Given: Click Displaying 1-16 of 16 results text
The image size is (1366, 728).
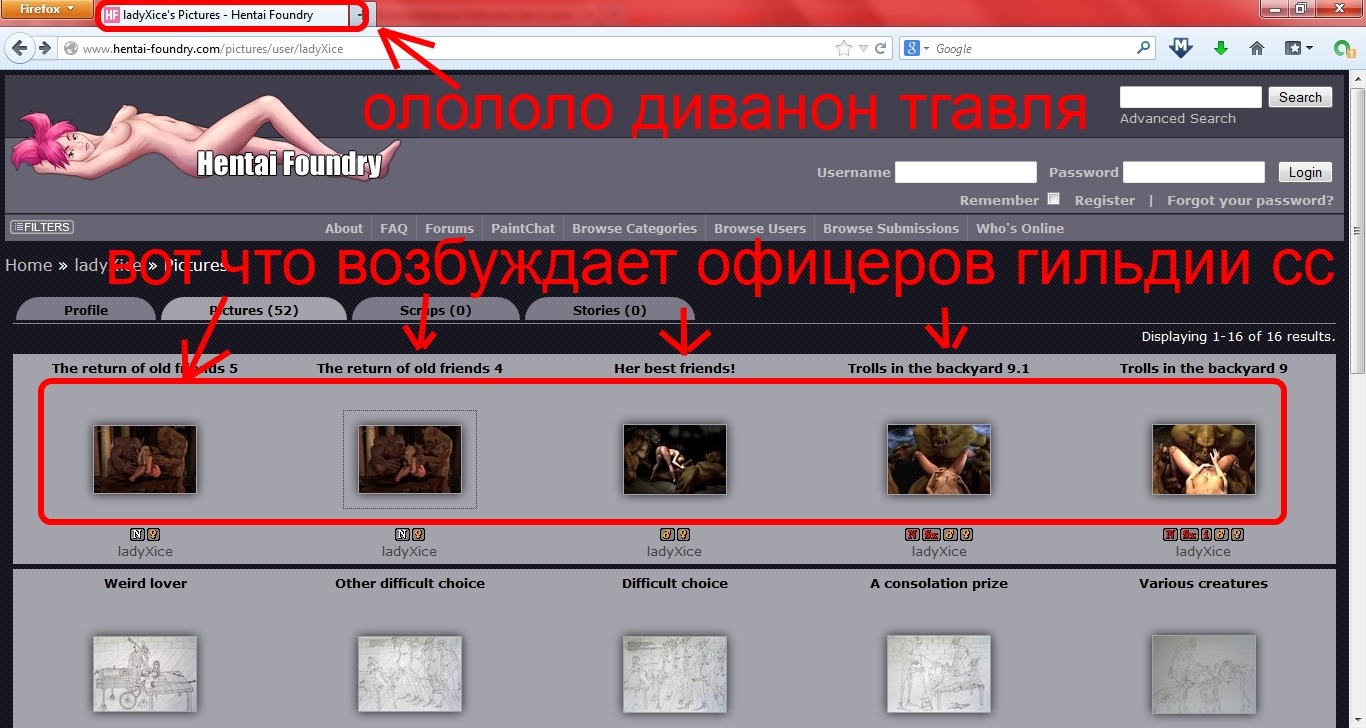Looking at the screenshot, I should pyautogui.click(x=1238, y=336).
